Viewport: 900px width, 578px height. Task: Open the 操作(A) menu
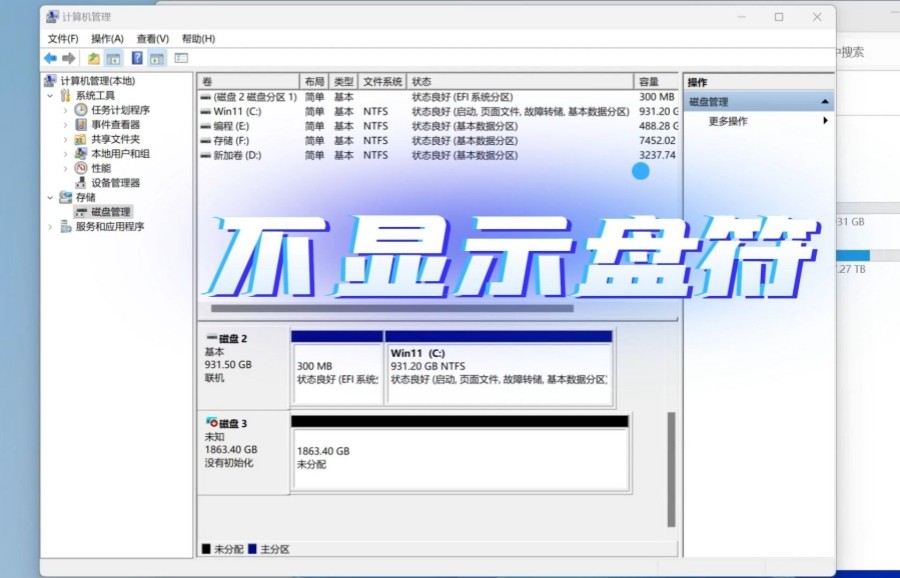(x=107, y=38)
